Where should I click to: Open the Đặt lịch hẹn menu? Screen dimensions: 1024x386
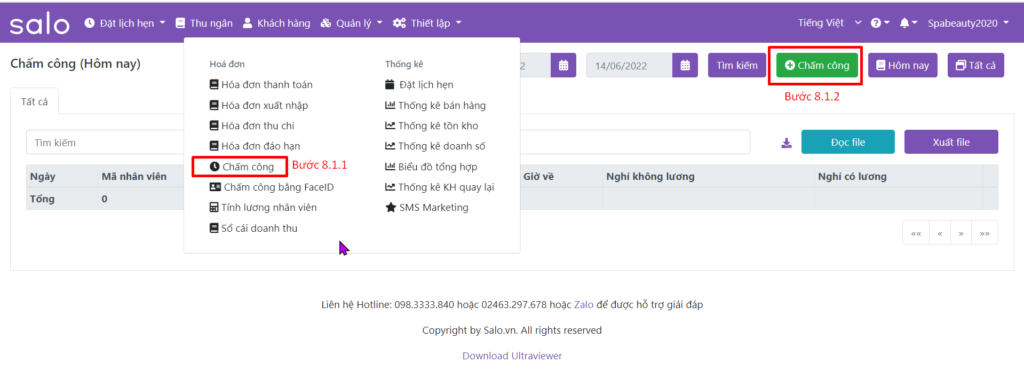pos(125,23)
